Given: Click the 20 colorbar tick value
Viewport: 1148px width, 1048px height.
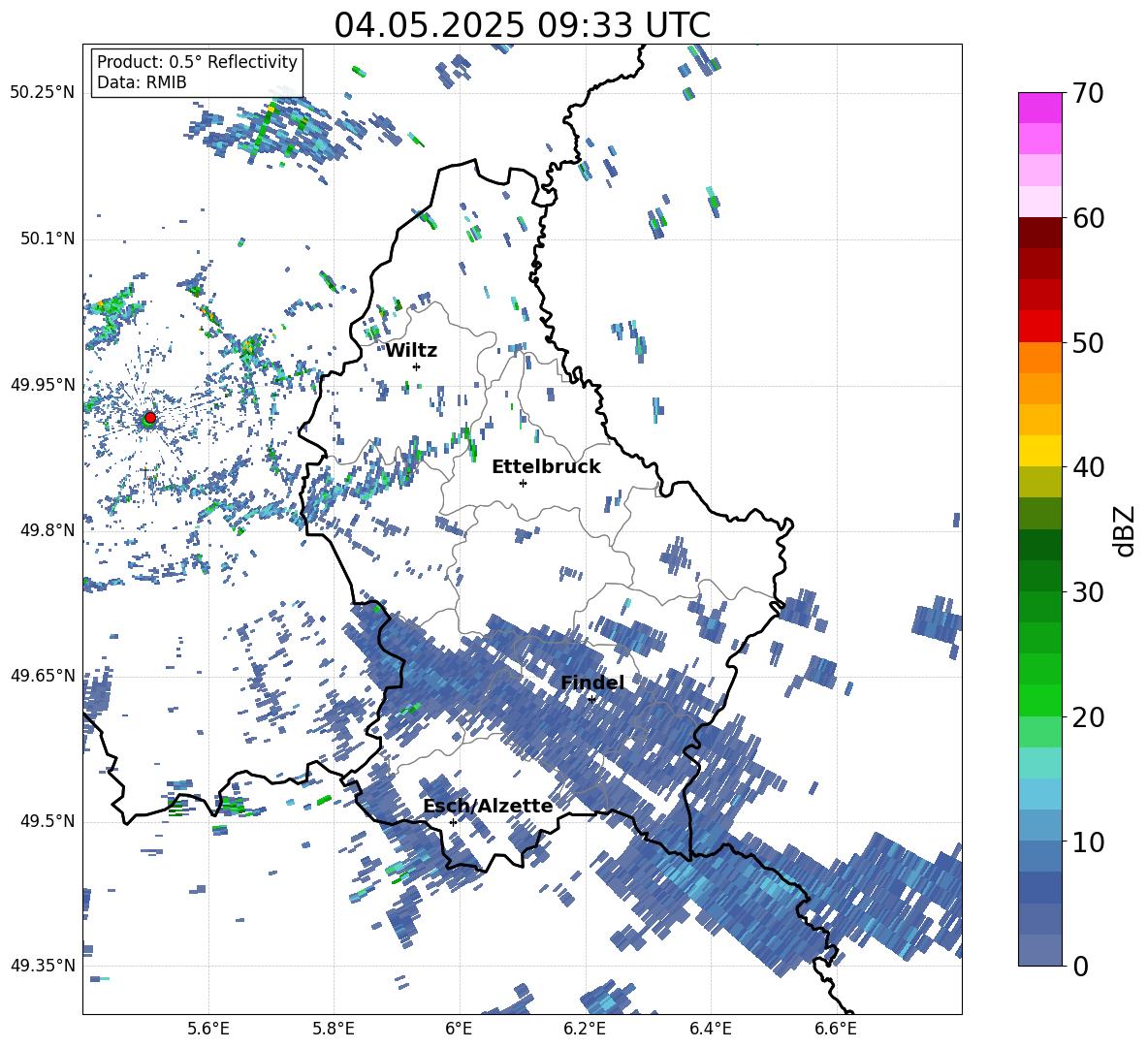Looking at the screenshot, I should pyautogui.click(x=1087, y=717).
